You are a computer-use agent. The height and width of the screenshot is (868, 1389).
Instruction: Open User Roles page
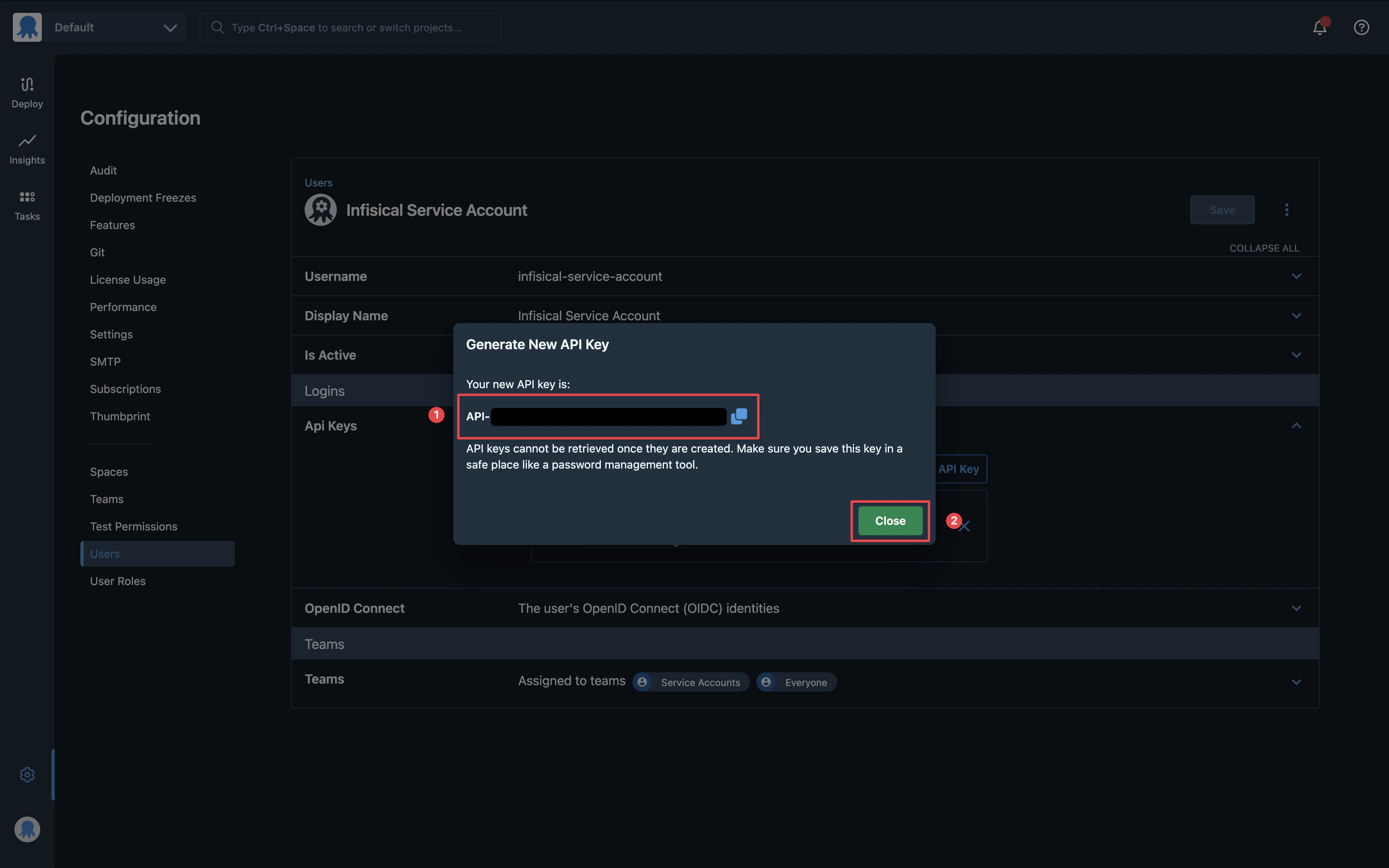pyautogui.click(x=118, y=581)
